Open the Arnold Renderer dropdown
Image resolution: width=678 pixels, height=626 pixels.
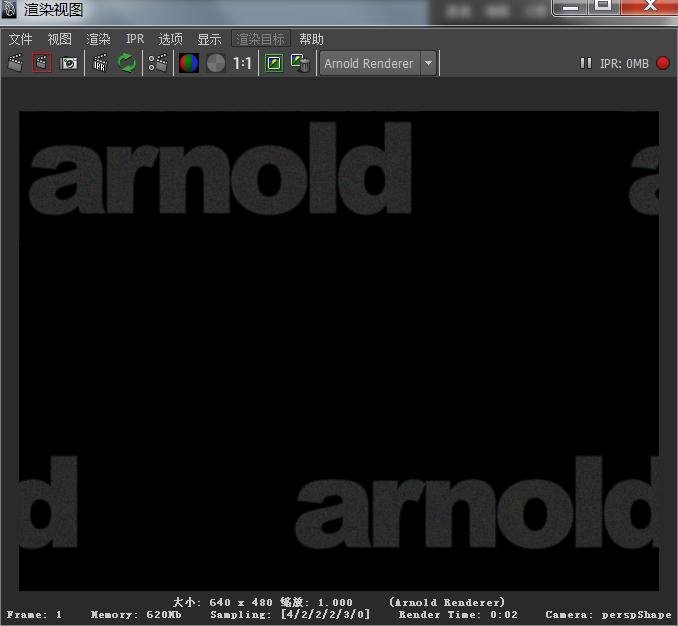coord(378,64)
